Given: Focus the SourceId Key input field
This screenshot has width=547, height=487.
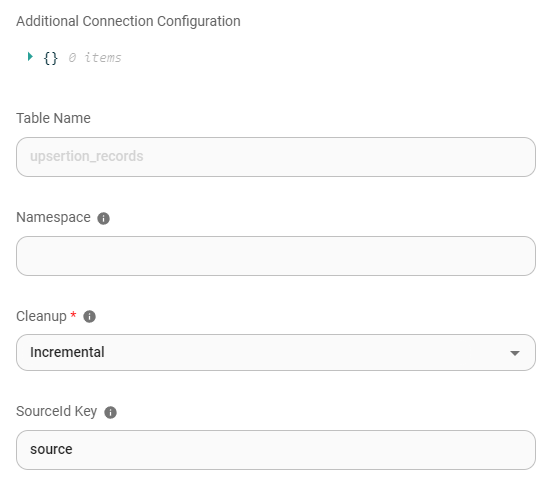Looking at the screenshot, I should [276, 450].
